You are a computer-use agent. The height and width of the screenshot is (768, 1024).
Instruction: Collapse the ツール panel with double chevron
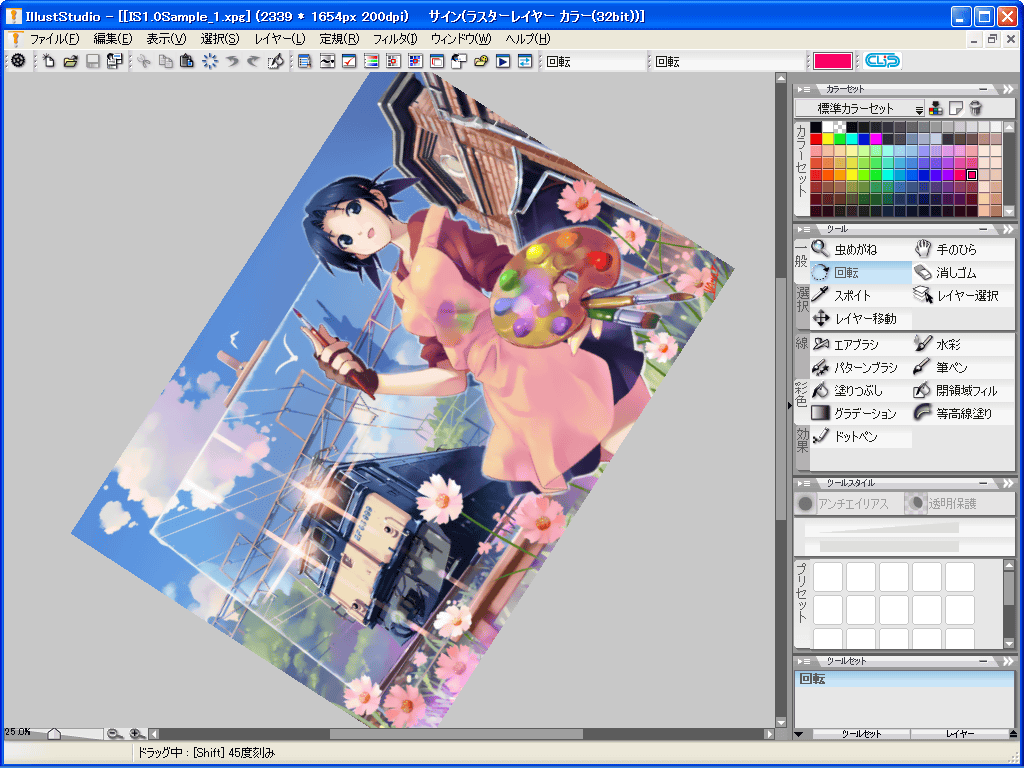tap(1008, 229)
